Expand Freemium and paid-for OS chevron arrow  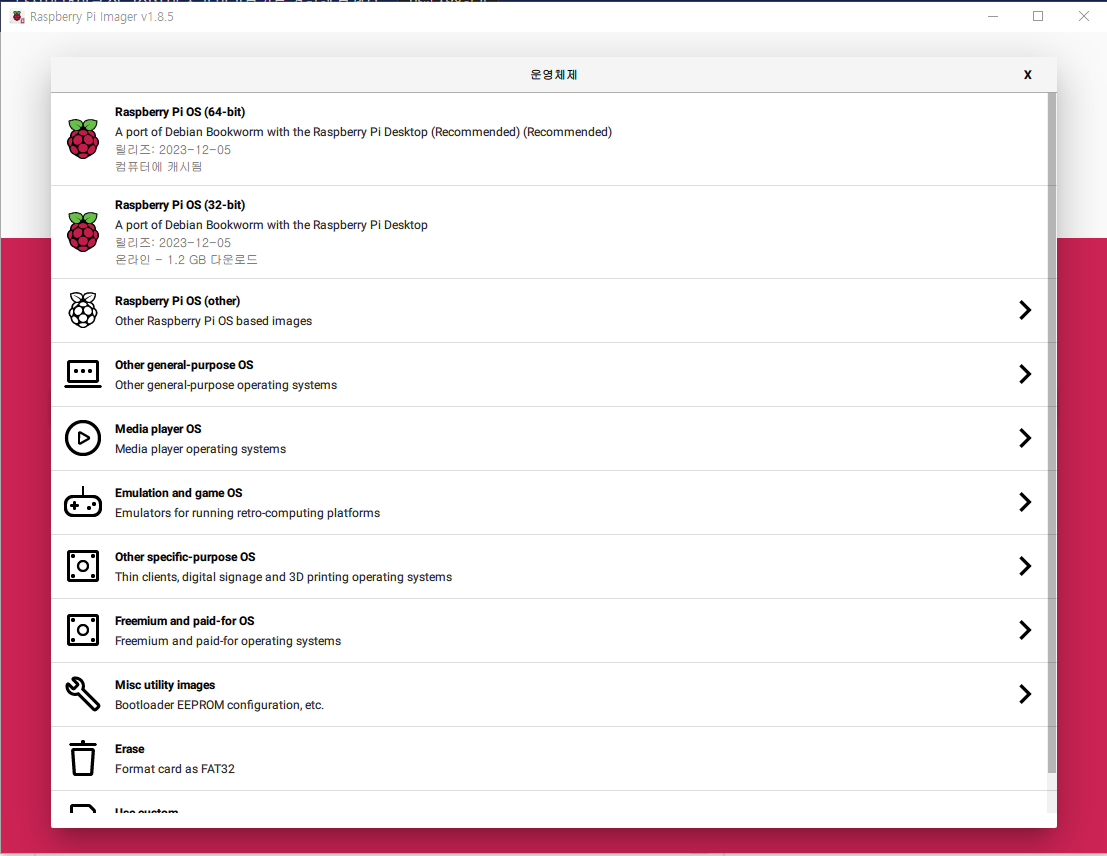point(1025,630)
